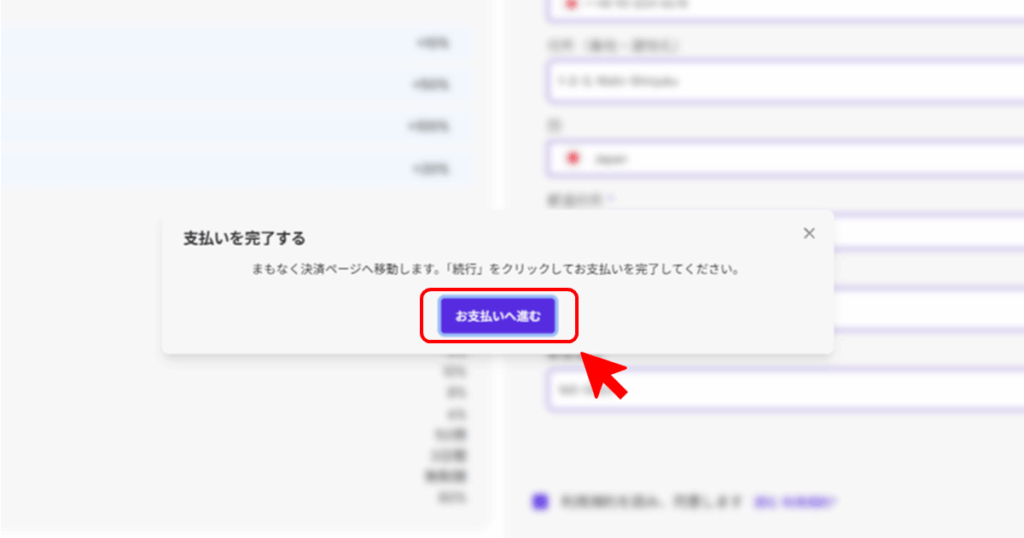
Task: Click the agreement label beside the checkbox
Action: [651, 502]
